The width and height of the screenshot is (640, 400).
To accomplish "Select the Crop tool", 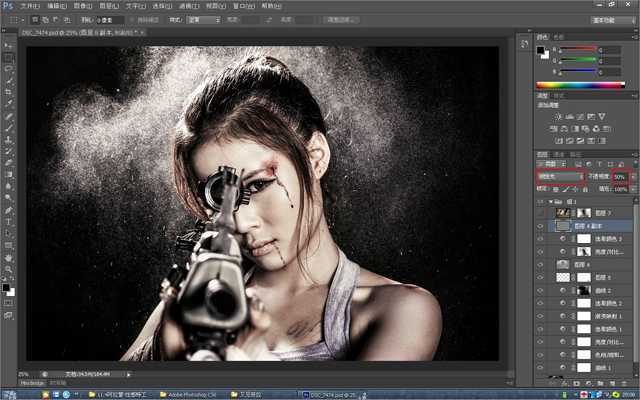I will pos(9,92).
